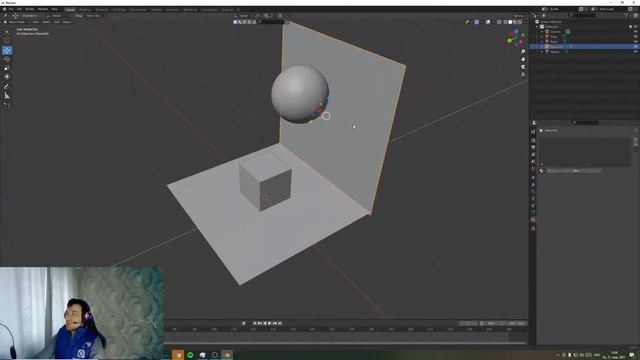Open viewport shading options dropdown arrow
640x360 pixels.
coord(524,22)
